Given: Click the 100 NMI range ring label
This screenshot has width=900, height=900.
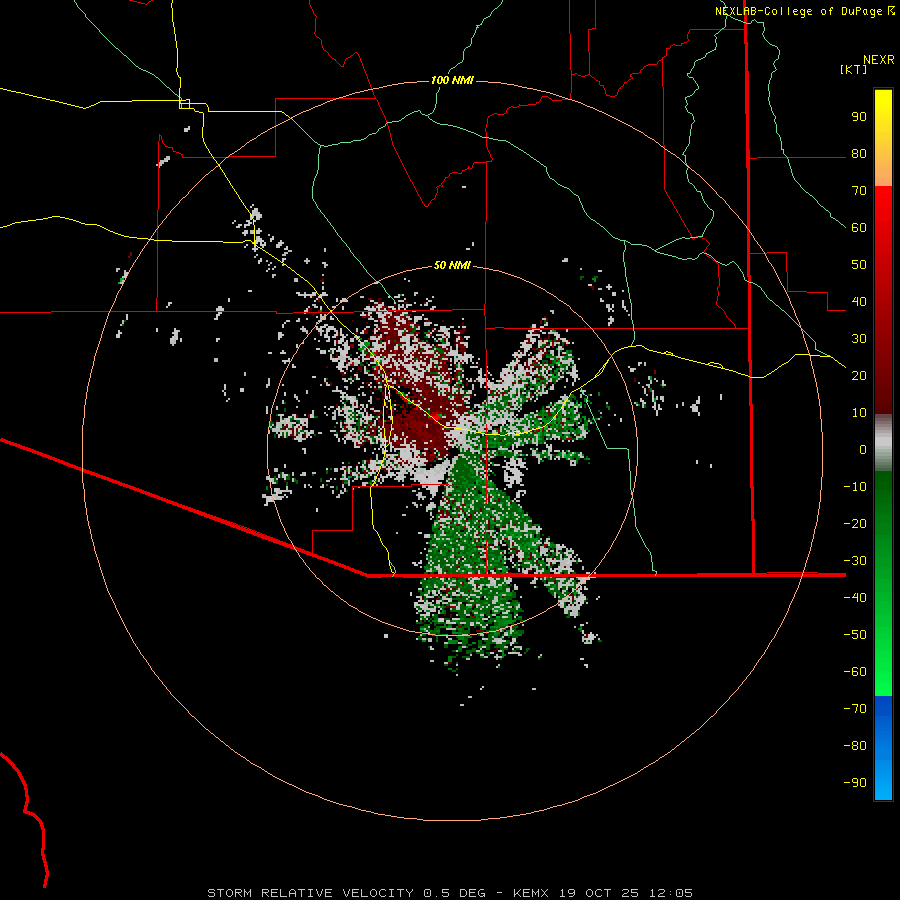Looking at the screenshot, I should point(452,80).
